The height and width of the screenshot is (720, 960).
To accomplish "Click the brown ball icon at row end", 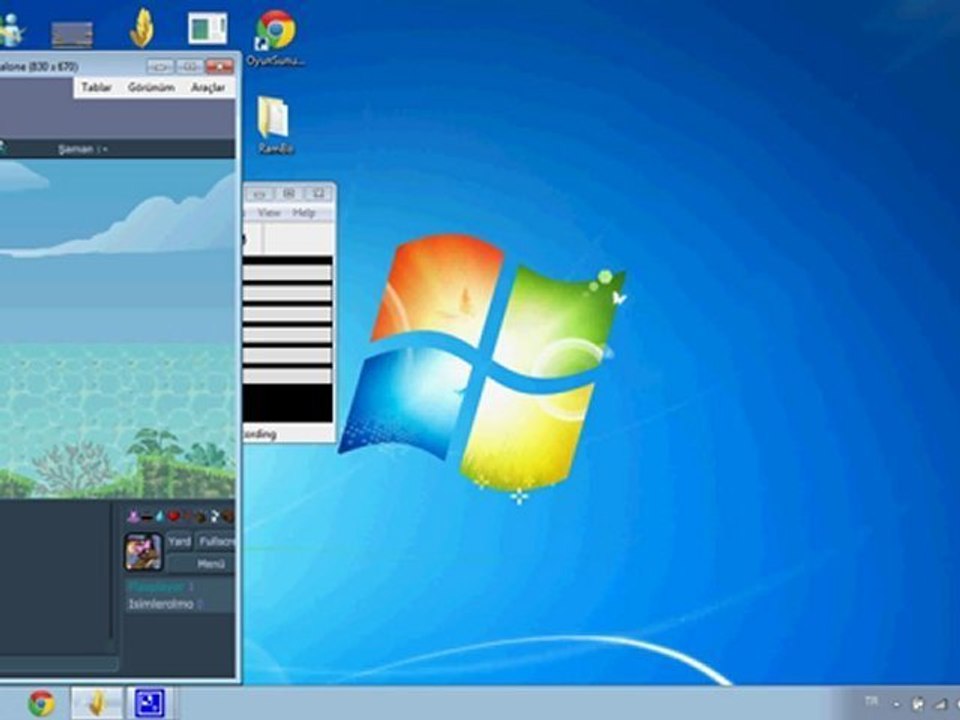I will pos(228,517).
